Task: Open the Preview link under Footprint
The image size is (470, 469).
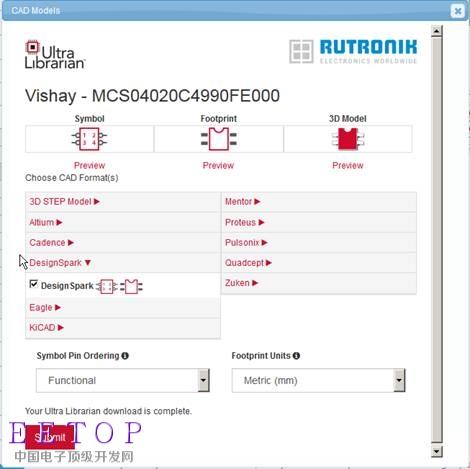Action: (218, 165)
